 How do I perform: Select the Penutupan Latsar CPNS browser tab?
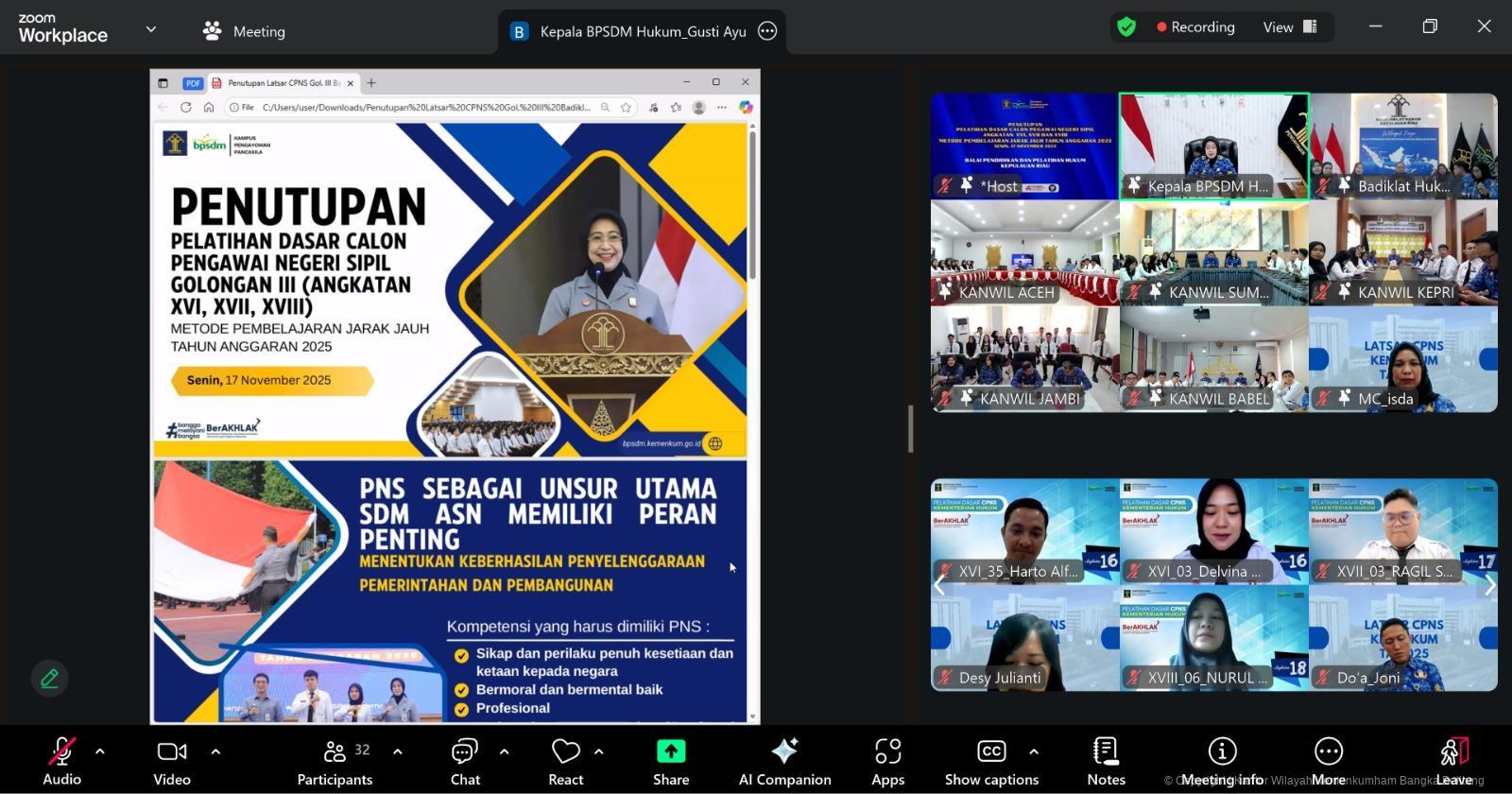coord(283,83)
